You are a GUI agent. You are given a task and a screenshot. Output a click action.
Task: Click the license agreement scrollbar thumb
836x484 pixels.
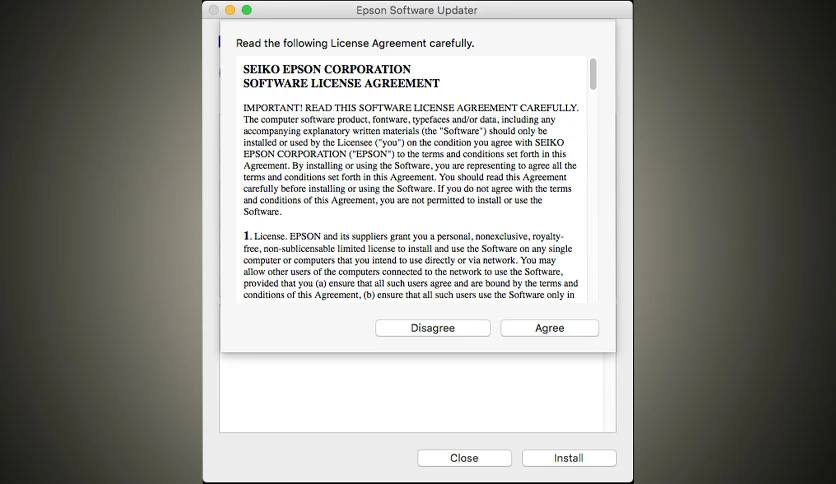point(593,74)
